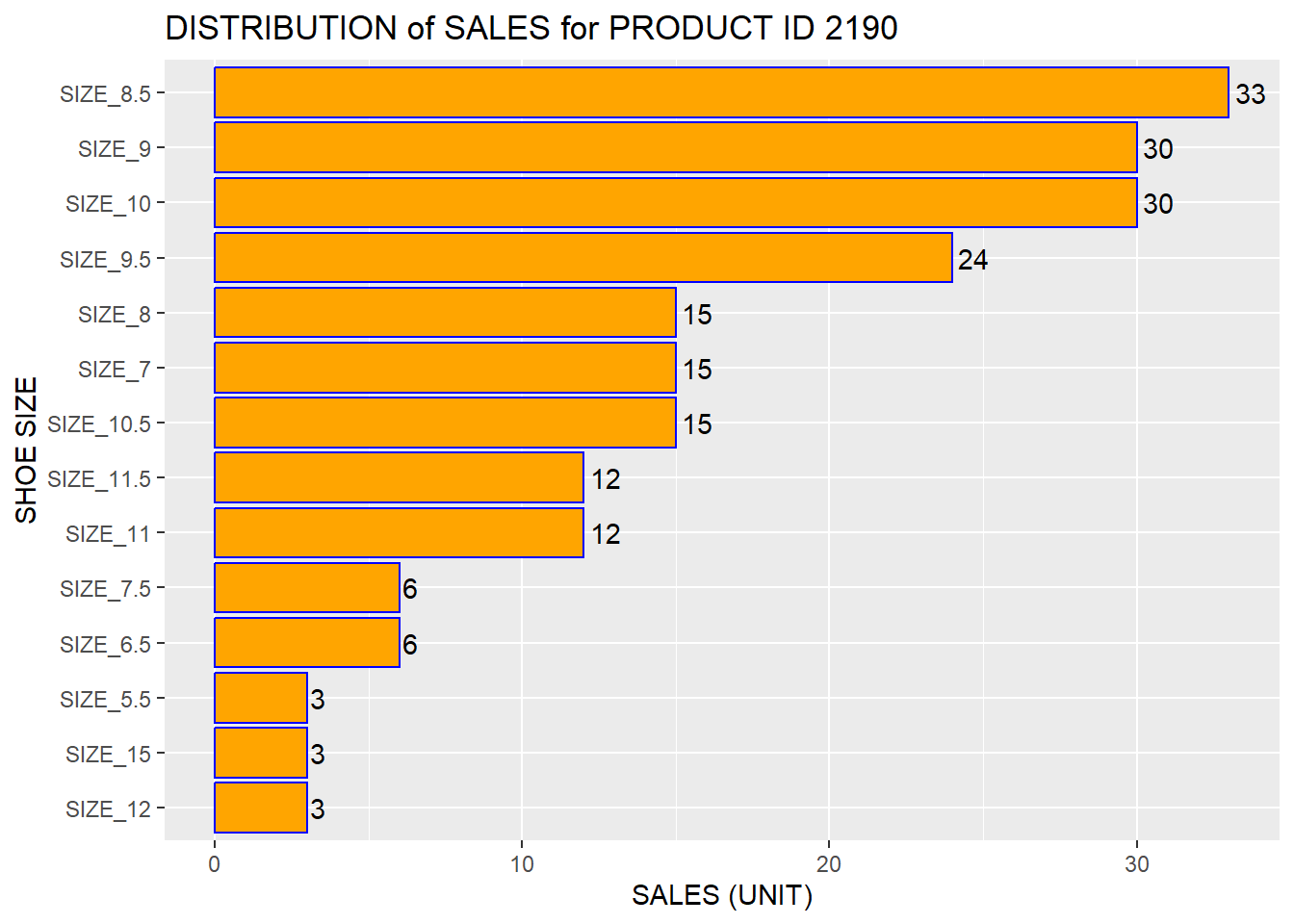Click the SIZE_10 sales bar

coord(675,203)
